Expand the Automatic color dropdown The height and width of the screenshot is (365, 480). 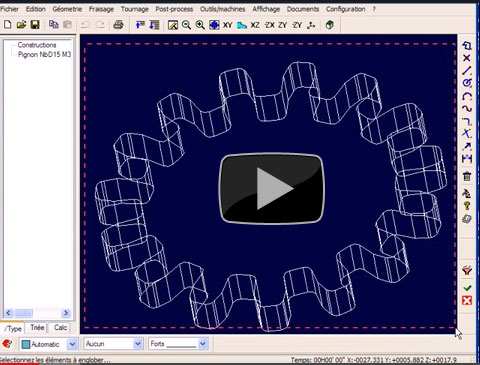click(x=72, y=344)
